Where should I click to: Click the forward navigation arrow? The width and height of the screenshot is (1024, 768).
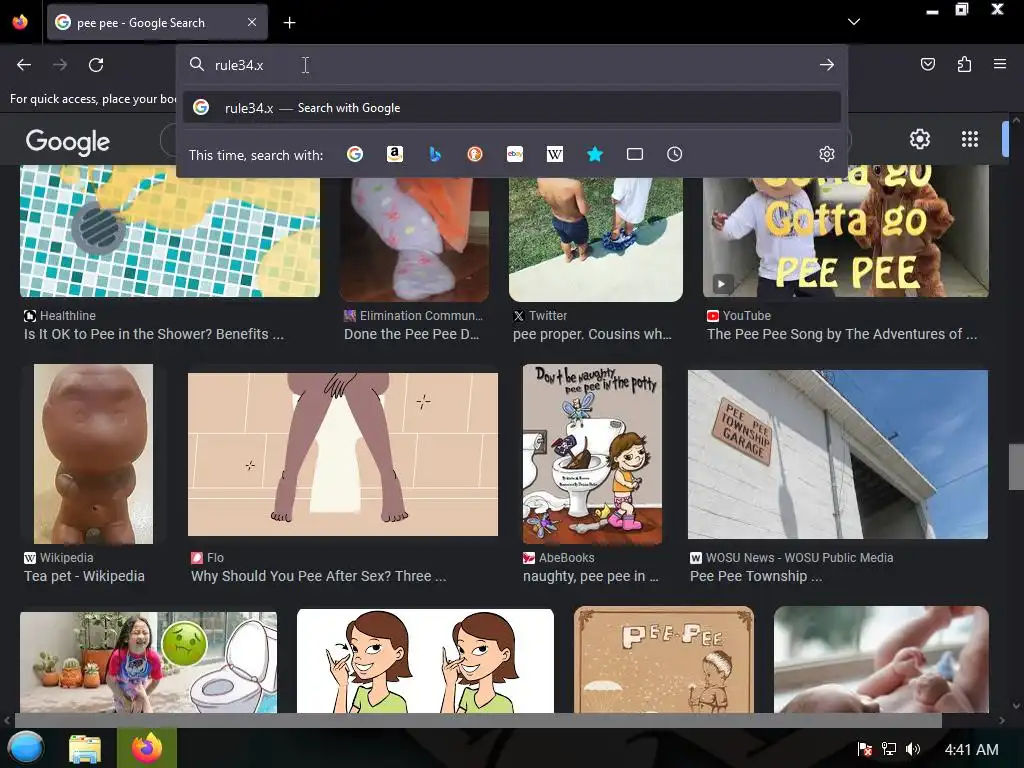[x=60, y=65]
